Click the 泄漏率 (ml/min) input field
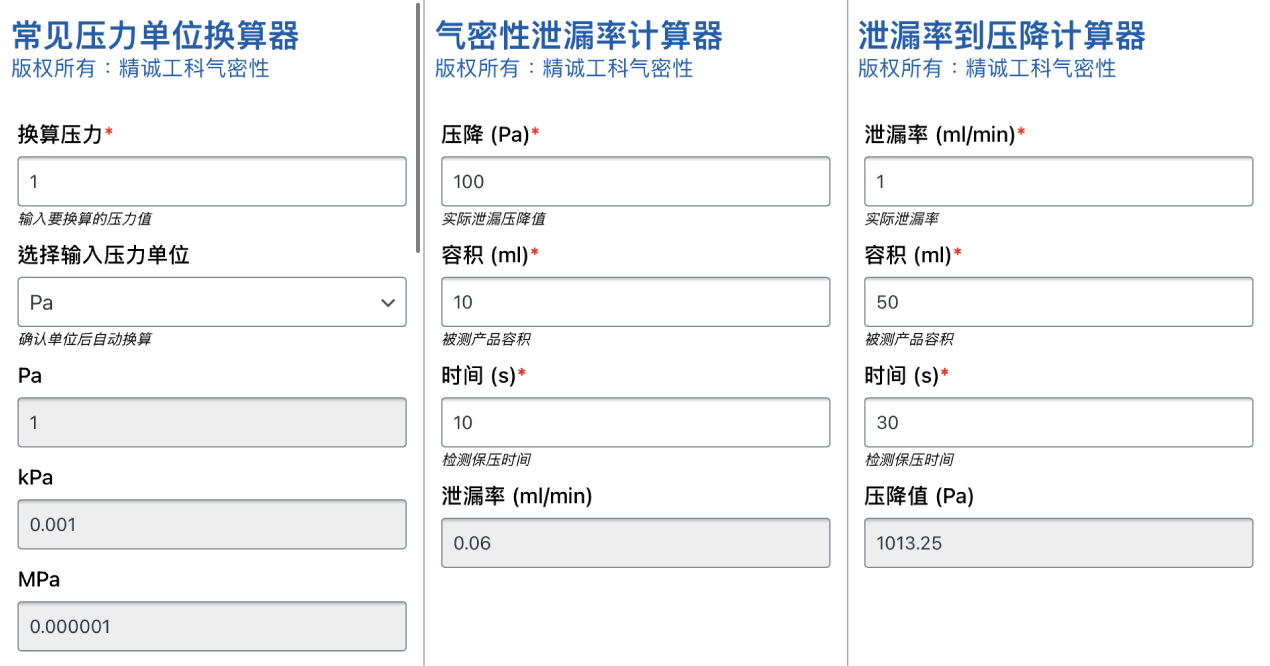 1058,182
